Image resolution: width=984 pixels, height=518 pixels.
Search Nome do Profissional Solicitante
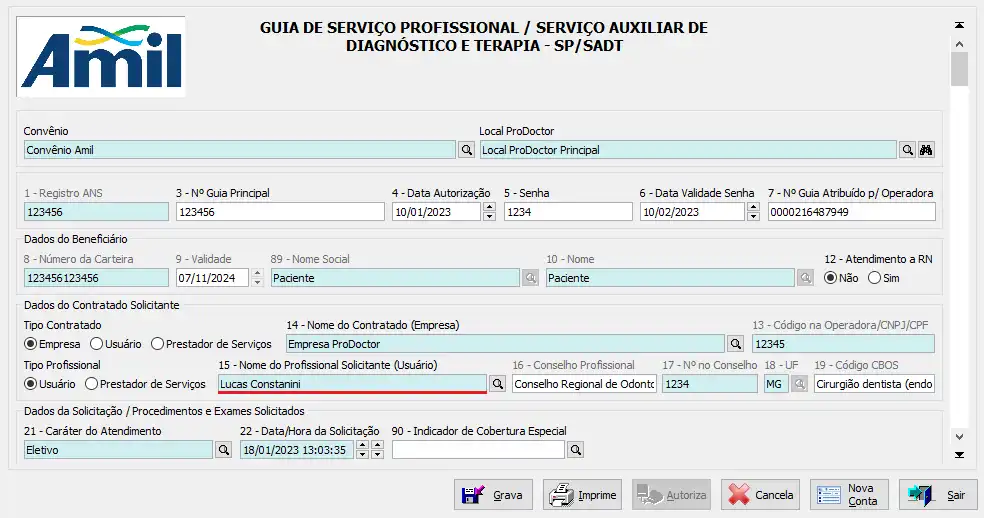pyautogui.click(x=498, y=384)
